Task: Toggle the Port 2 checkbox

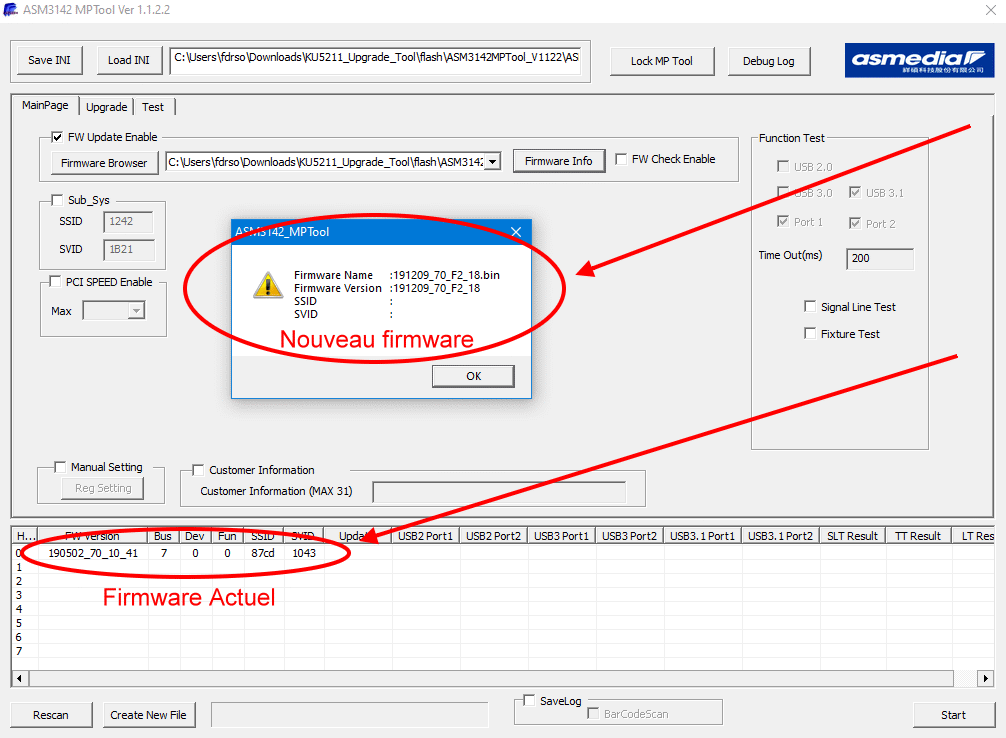Action: [x=855, y=223]
